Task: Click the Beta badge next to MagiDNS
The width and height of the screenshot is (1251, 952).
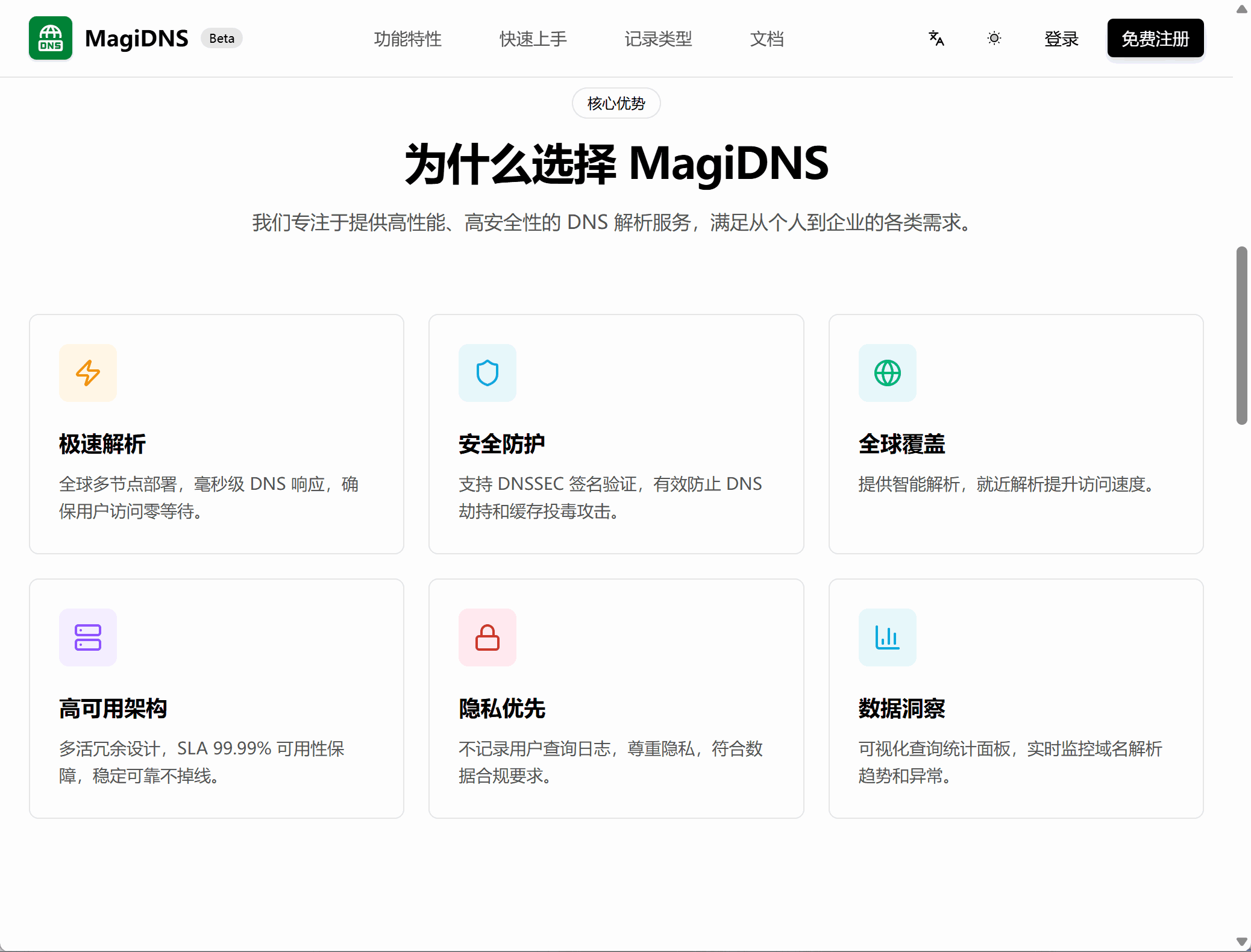Action: [221, 38]
